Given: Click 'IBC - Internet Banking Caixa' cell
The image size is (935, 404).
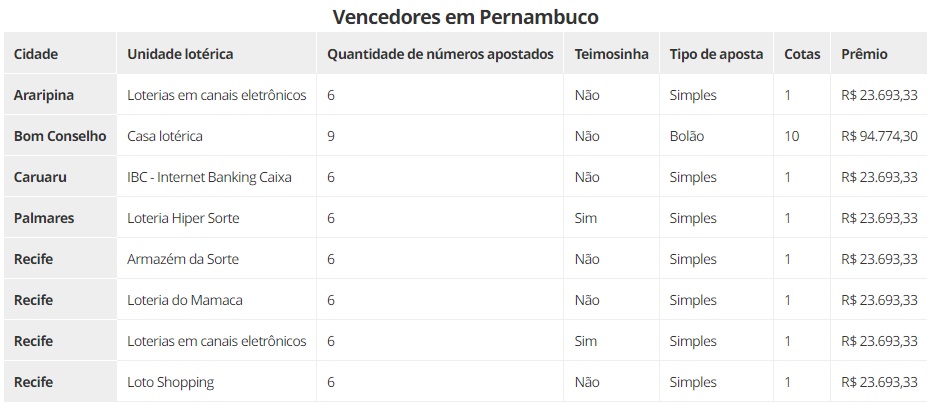Looking at the screenshot, I should click(x=209, y=177).
